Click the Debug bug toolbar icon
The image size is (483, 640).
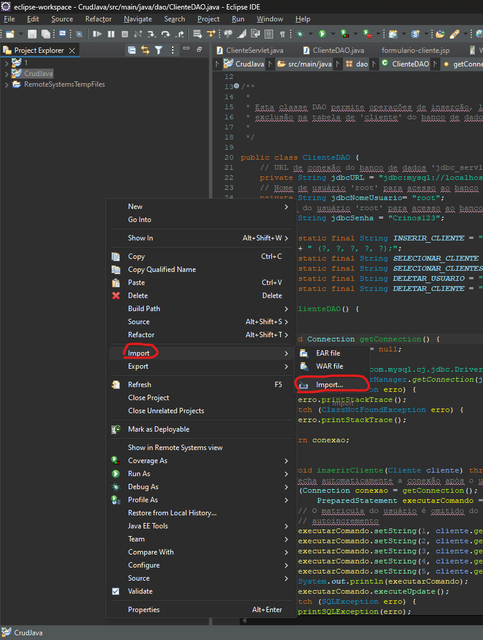pos(300,34)
